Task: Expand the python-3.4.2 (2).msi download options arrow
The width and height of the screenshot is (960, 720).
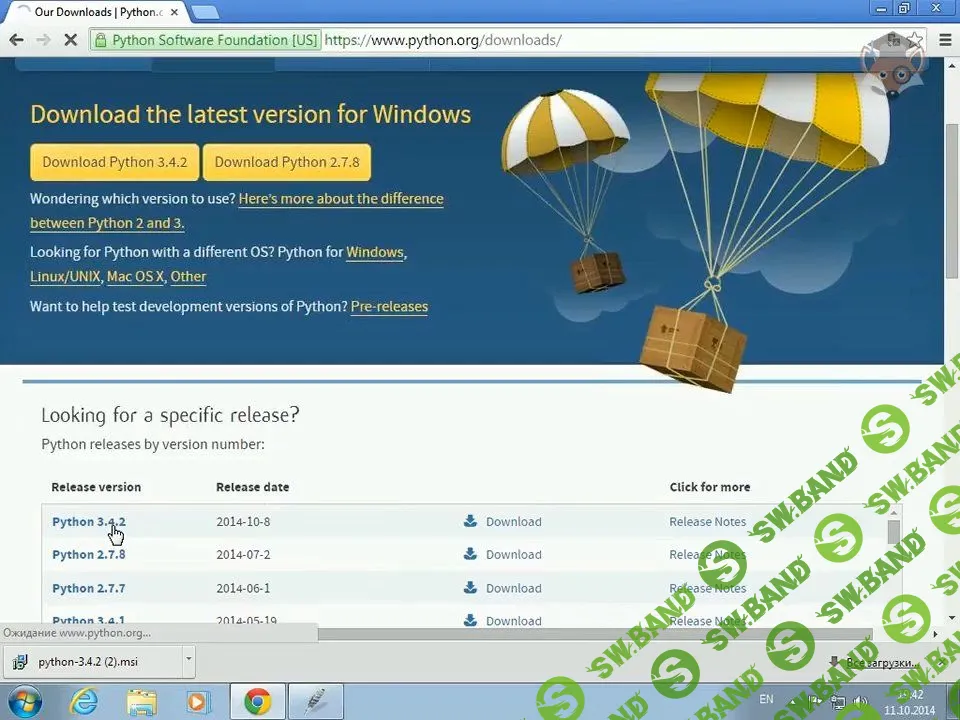Action: [188, 660]
